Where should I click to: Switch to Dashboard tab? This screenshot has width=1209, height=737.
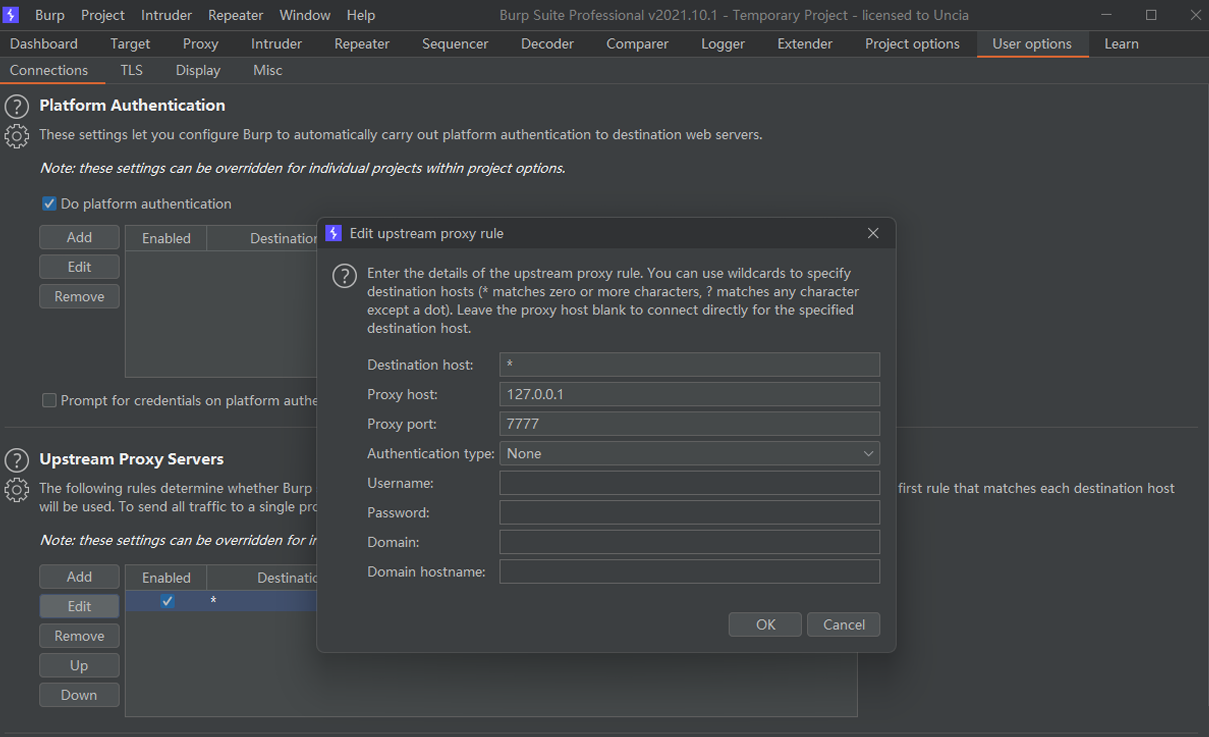pyautogui.click(x=44, y=44)
